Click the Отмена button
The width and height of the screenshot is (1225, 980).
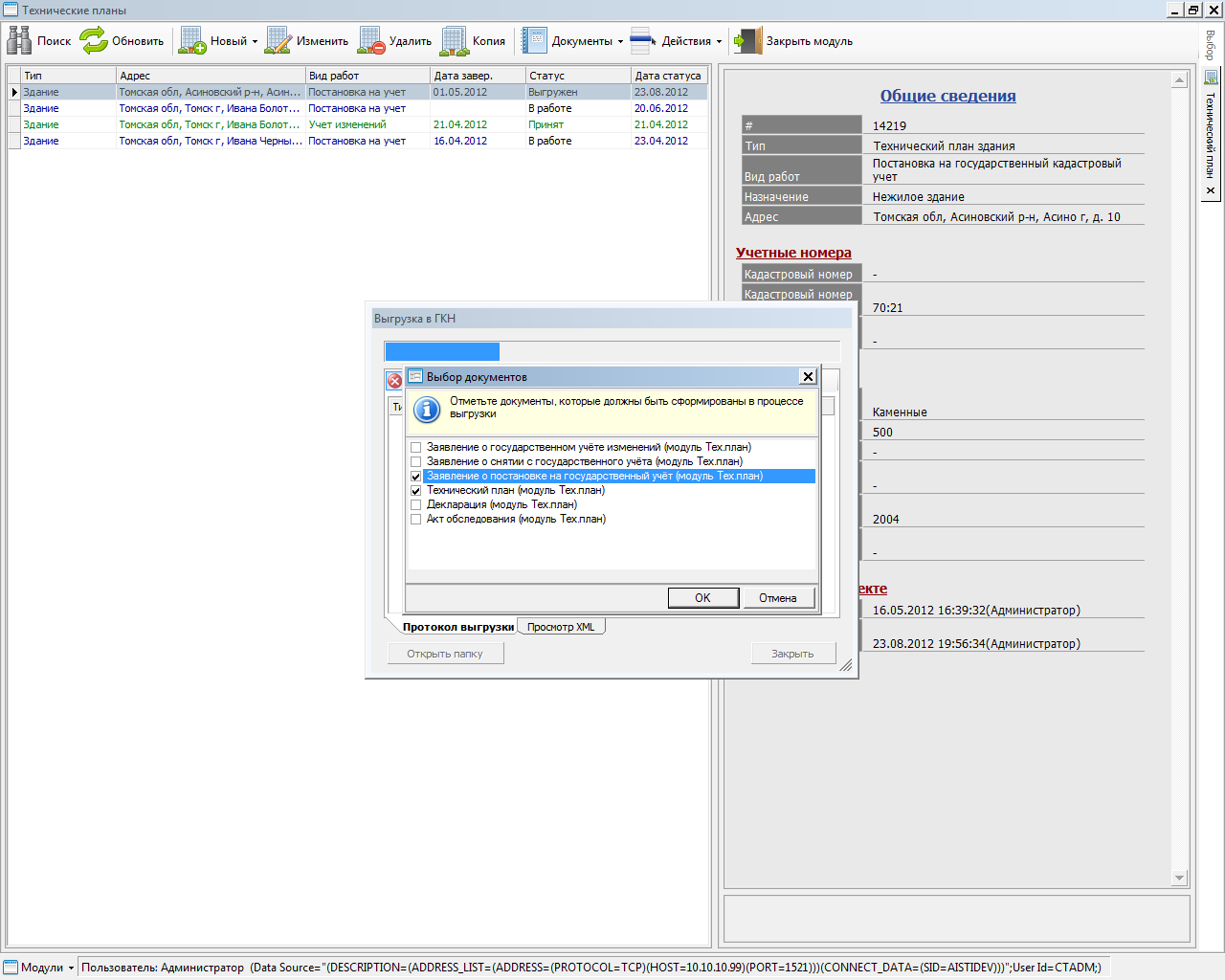coord(777,598)
